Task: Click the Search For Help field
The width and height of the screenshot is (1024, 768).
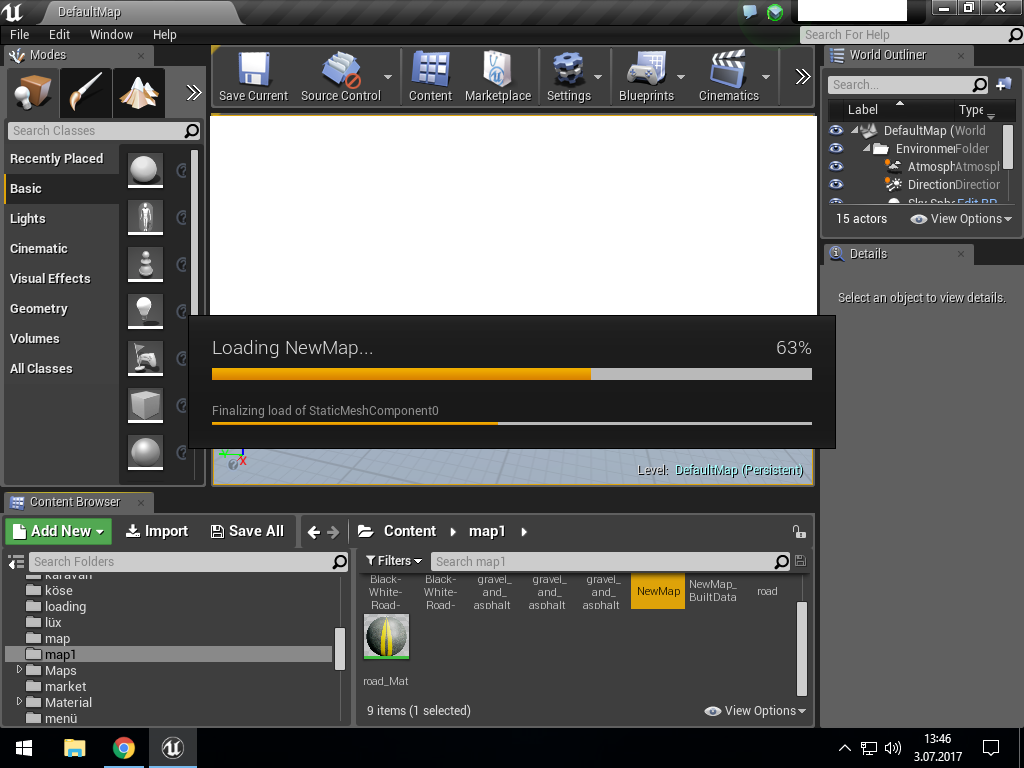Action: point(911,35)
